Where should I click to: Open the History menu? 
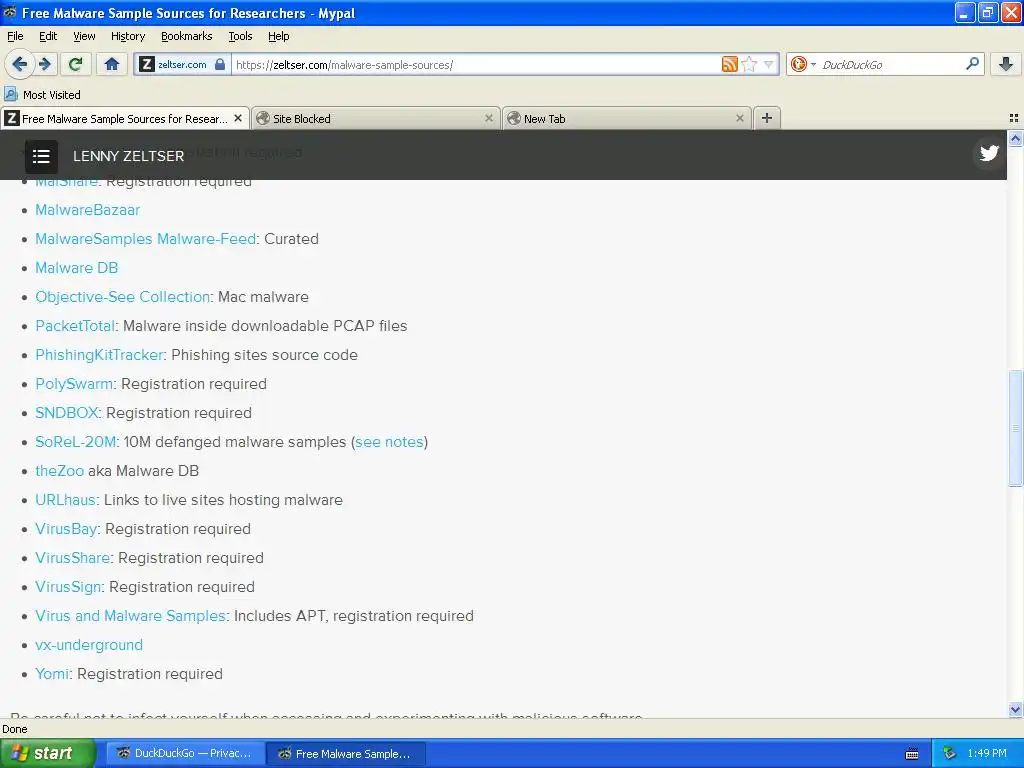[127, 36]
